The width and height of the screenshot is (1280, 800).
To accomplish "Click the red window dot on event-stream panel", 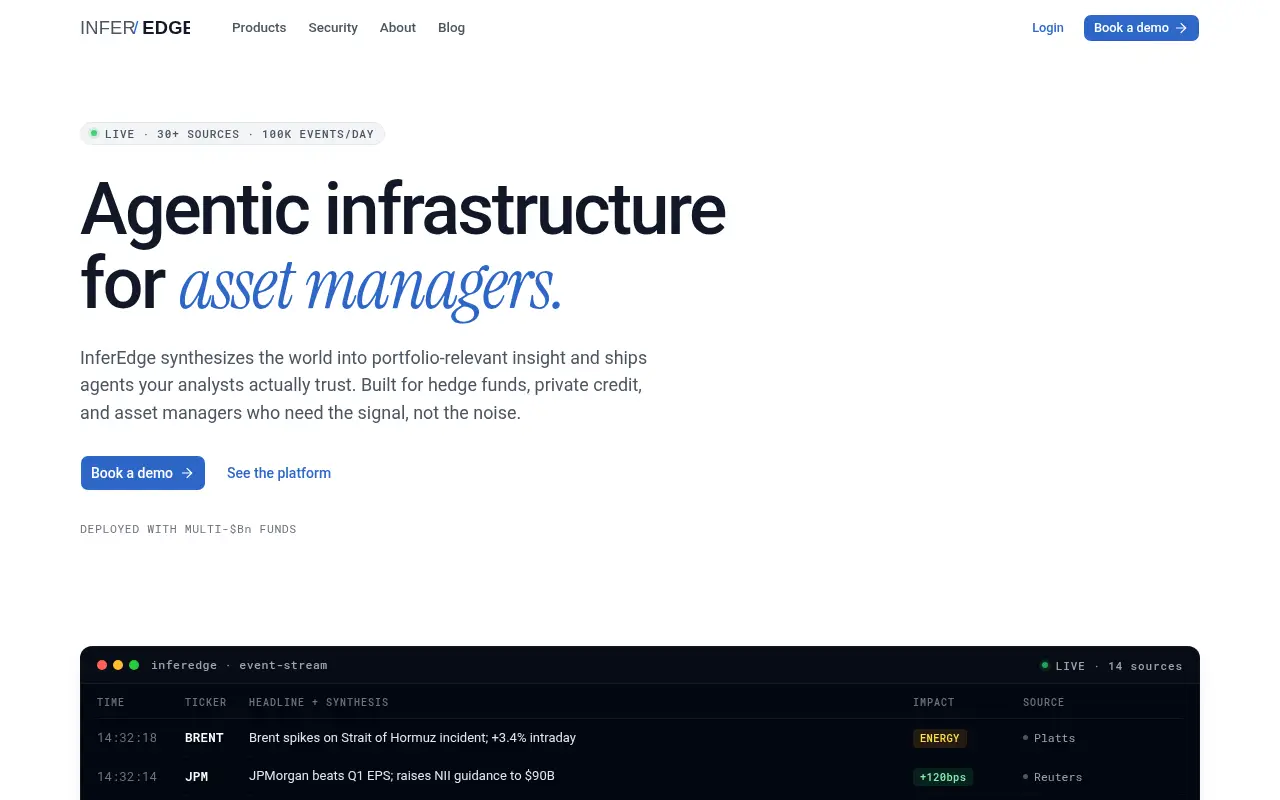I will (x=102, y=665).
